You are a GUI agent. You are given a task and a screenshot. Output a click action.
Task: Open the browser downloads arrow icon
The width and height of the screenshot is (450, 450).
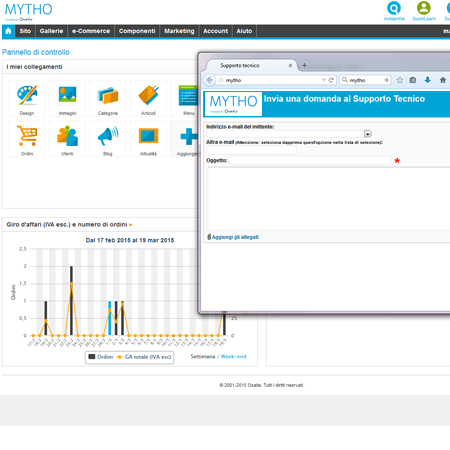[428, 80]
